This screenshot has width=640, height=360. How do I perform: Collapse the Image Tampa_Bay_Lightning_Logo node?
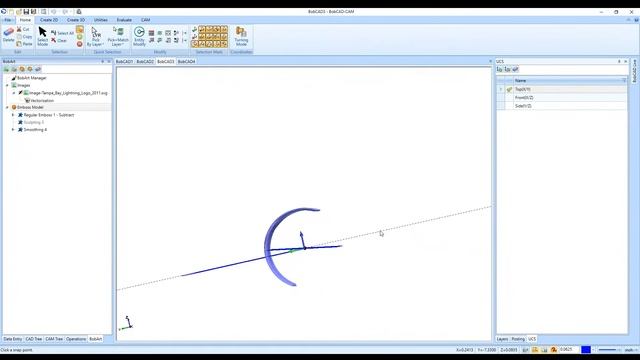13,93
